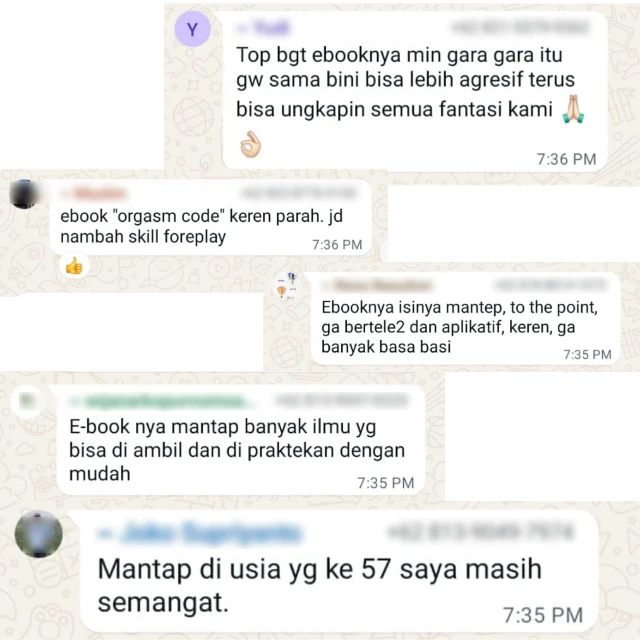This screenshot has height=640, width=640.
Task: Click the blurred red sender name
Action: coord(95,193)
